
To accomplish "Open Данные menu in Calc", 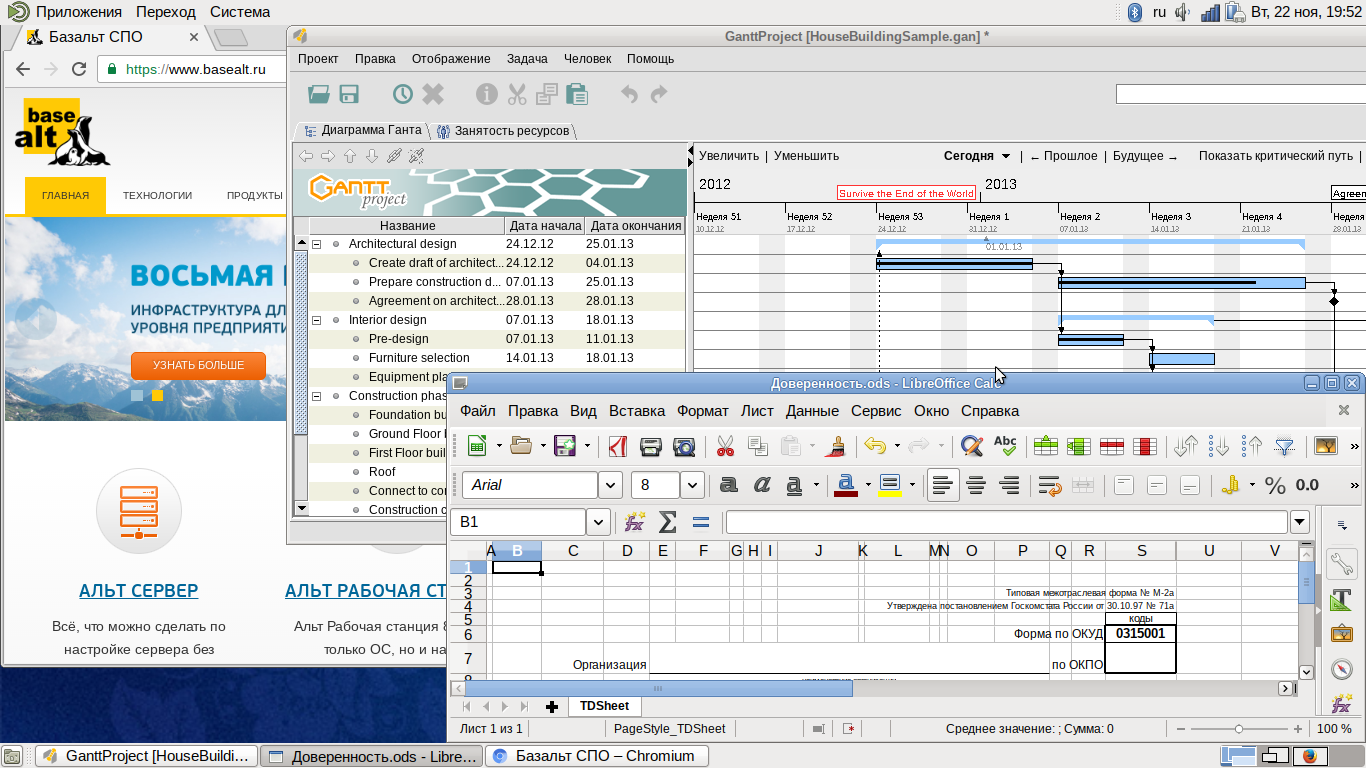I will pyautogui.click(x=812, y=411).
